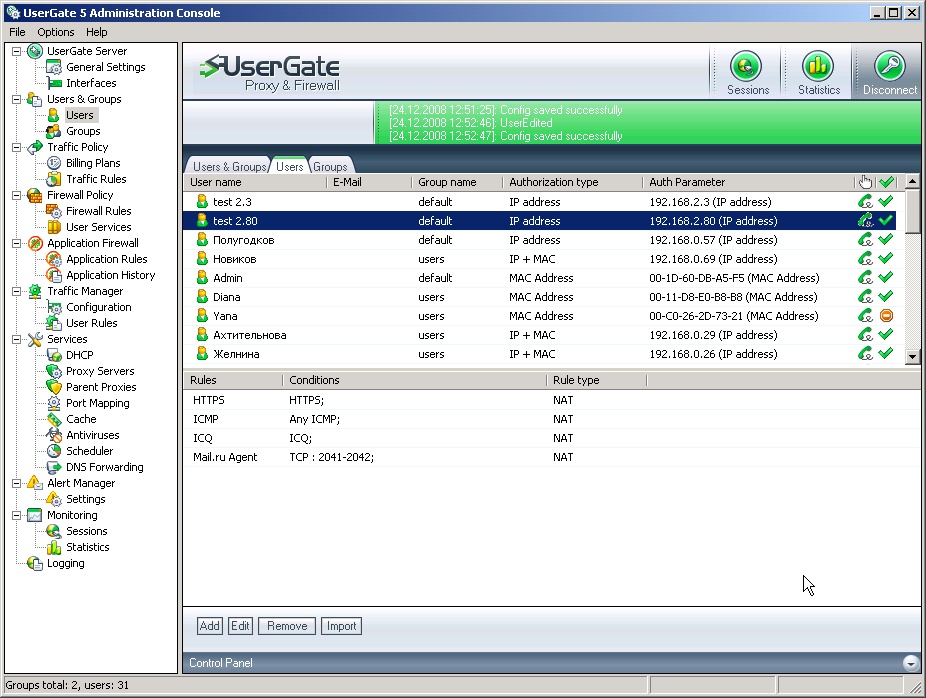Switch to the Groups tab
Screen dimensions: 926x698
[330, 167]
